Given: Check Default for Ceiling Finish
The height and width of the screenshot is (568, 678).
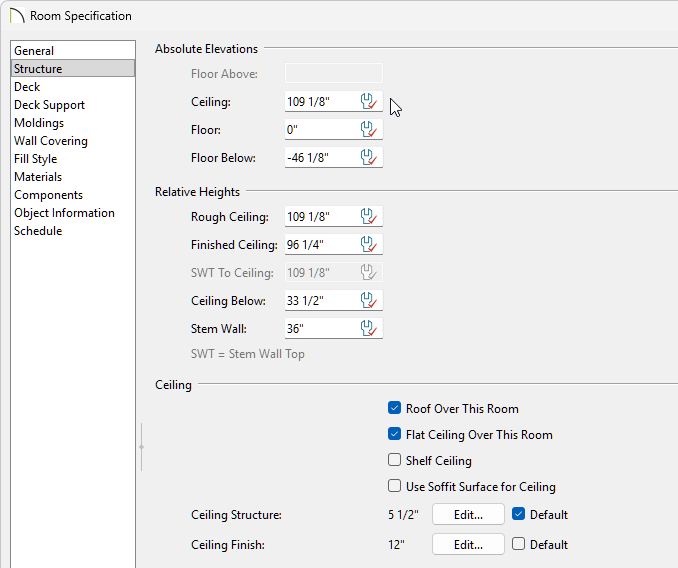Looking at the screenshot, I should pos(518,543).
